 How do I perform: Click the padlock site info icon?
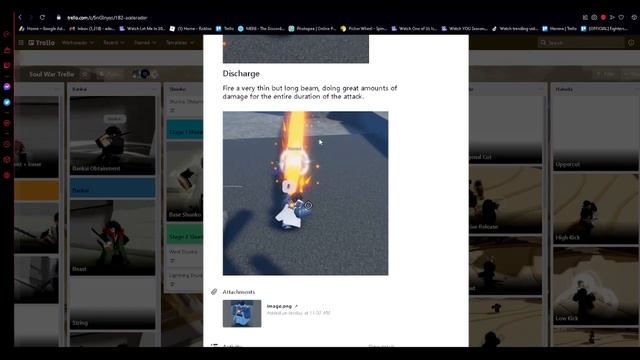point(58,18)
